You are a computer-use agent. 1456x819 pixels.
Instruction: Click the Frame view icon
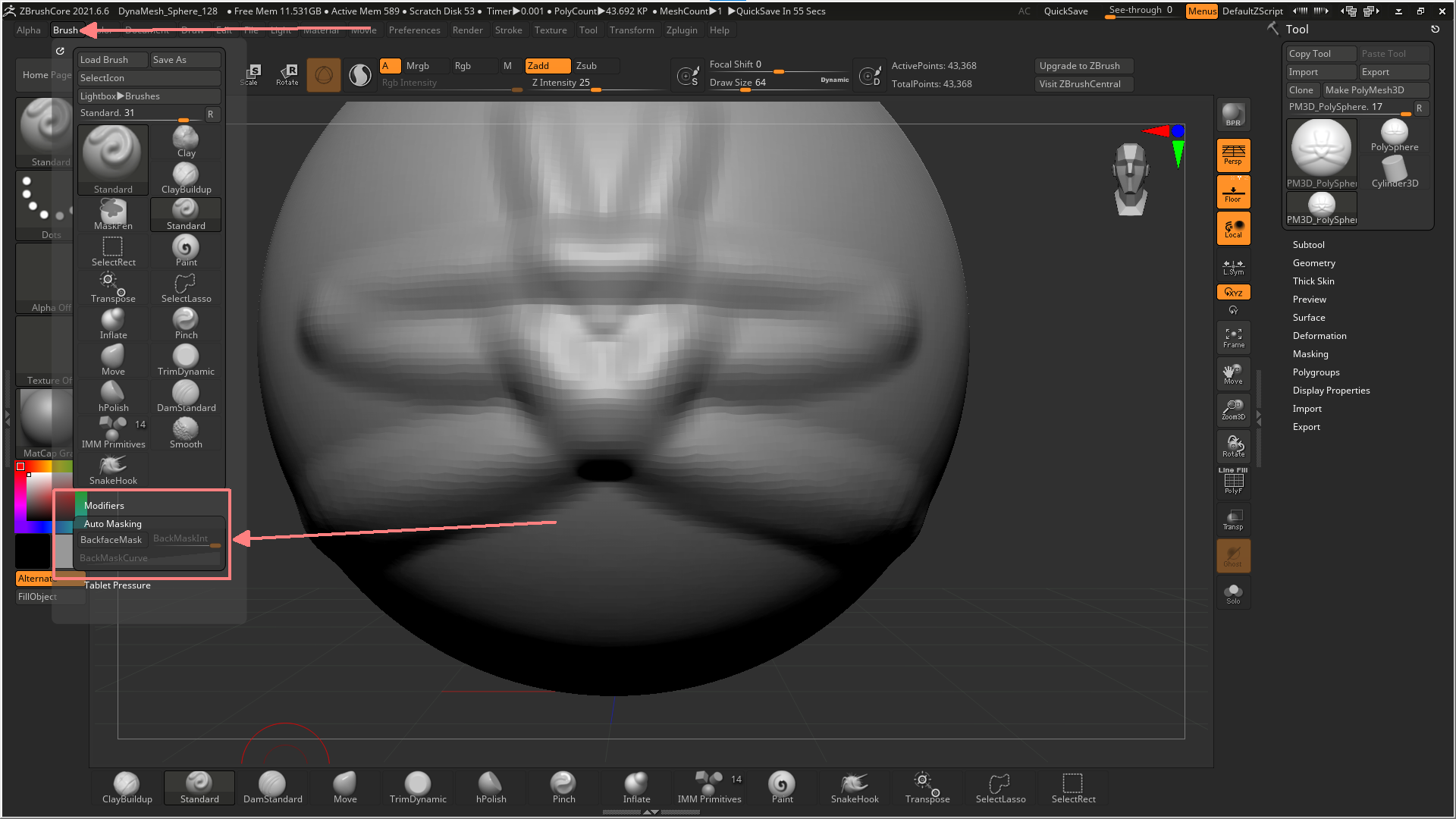(x=1233, y=337)
